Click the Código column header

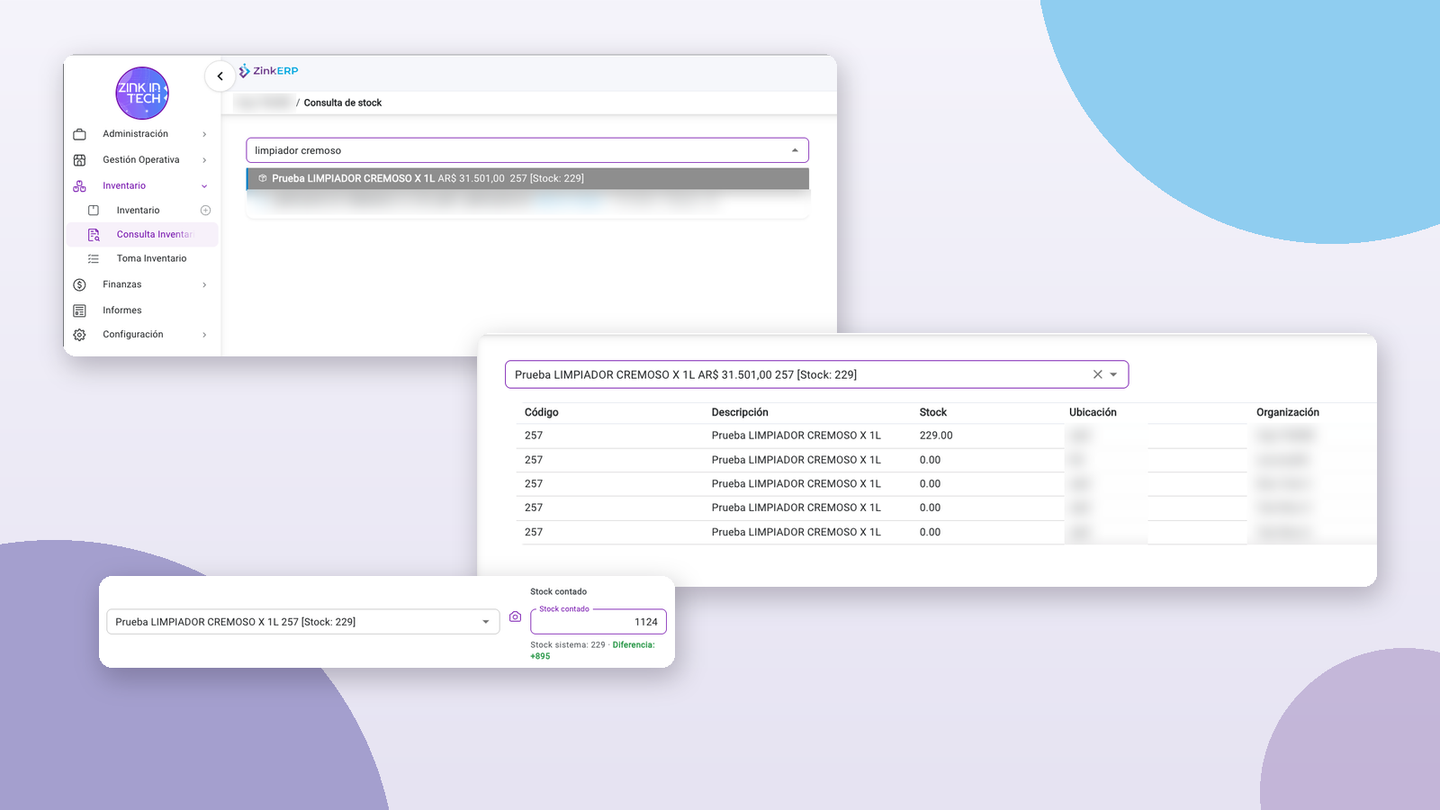[541, 412]
